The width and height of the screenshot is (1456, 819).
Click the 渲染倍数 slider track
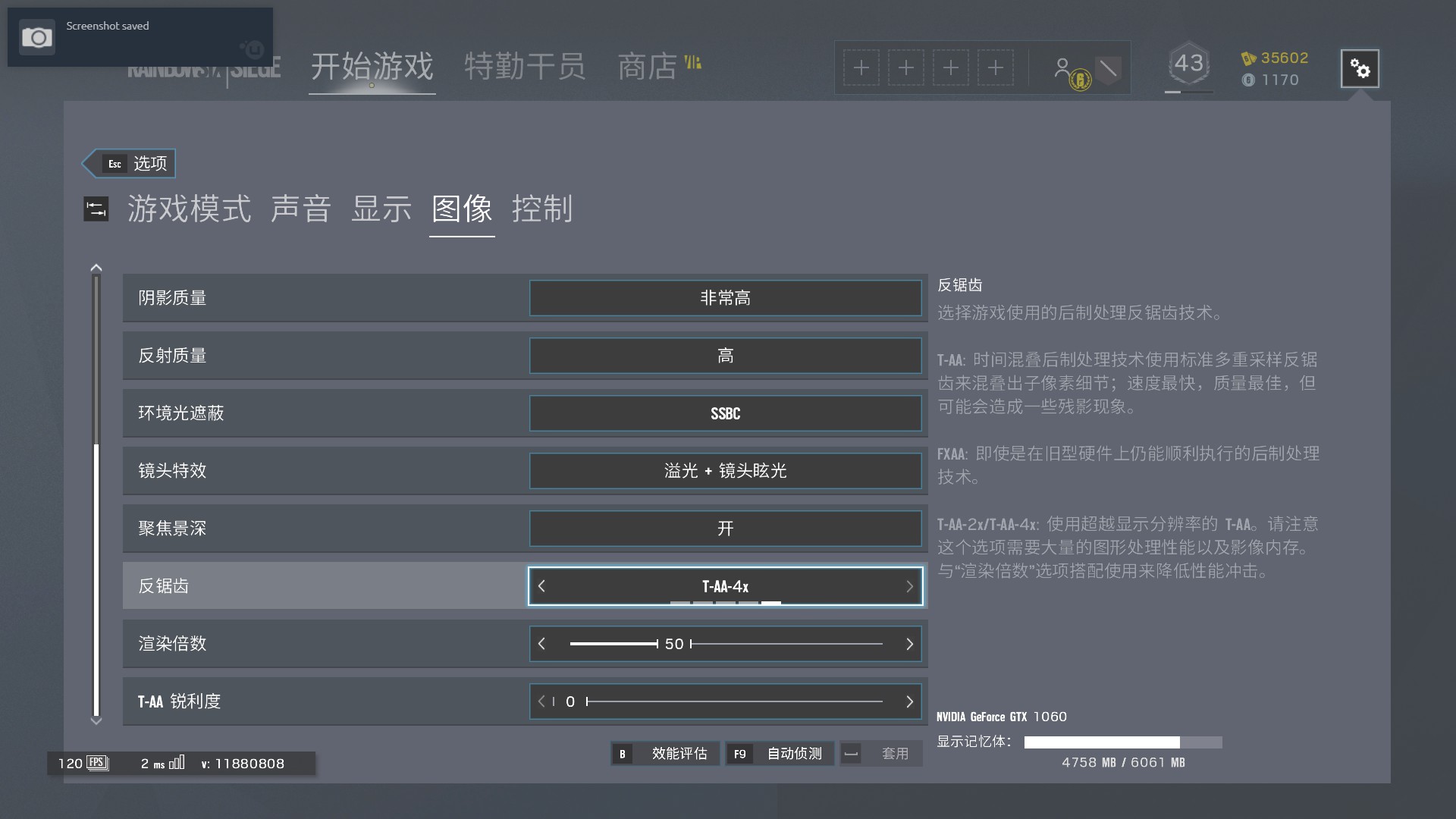point(786,644)
